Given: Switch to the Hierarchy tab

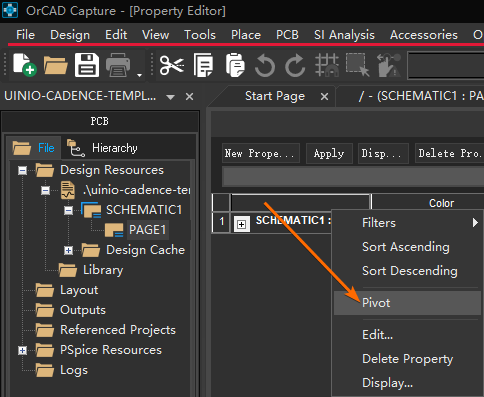Looking at the screenshot, I should pos(103,148).
